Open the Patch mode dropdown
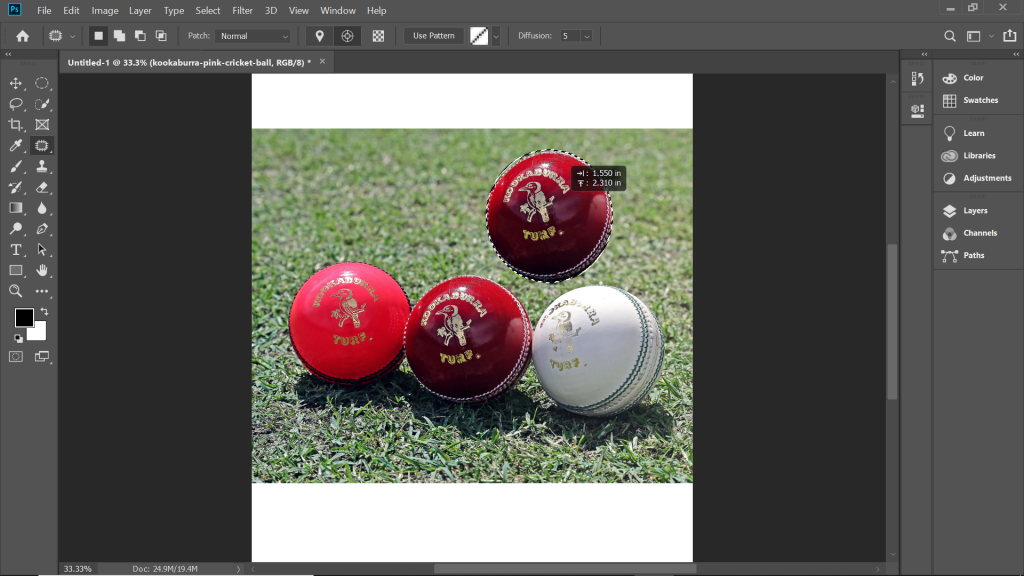The height and width of the screenshot is (576, 1024). tap(253, 35)
